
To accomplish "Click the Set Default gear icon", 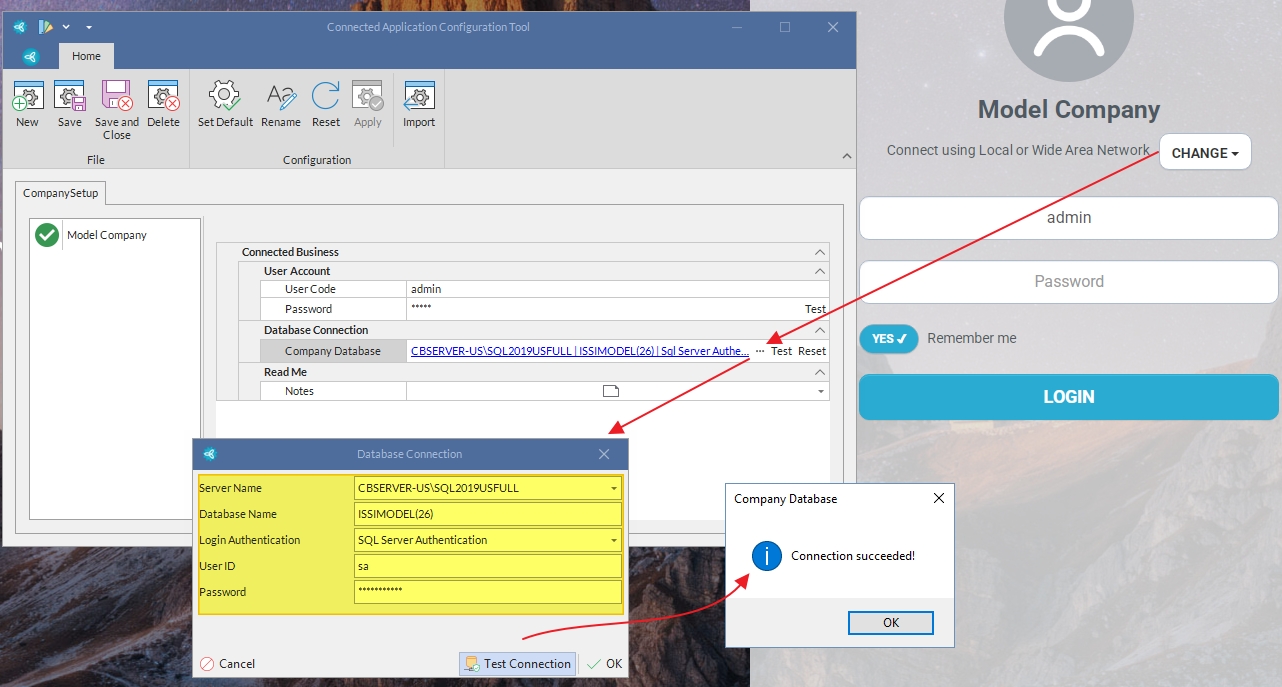I will tap(225, 98).
